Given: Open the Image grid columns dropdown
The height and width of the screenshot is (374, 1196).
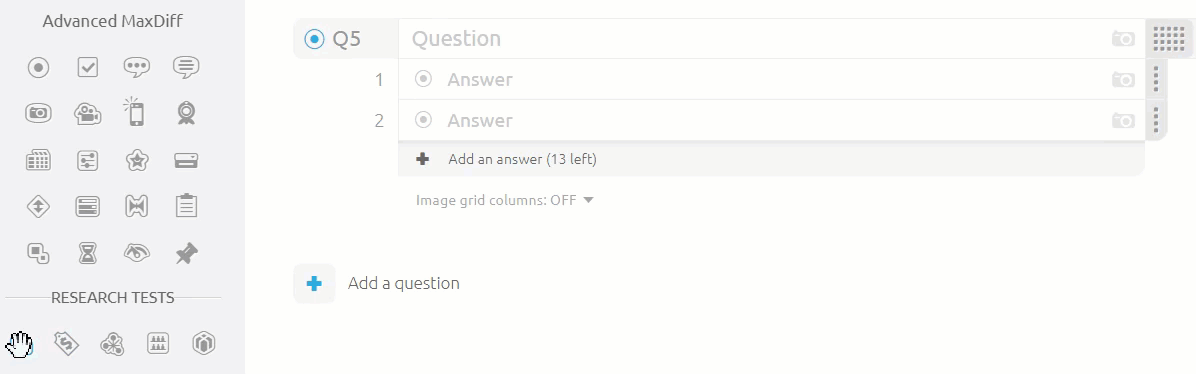Looking at the screenshot, I should [504, 201].
